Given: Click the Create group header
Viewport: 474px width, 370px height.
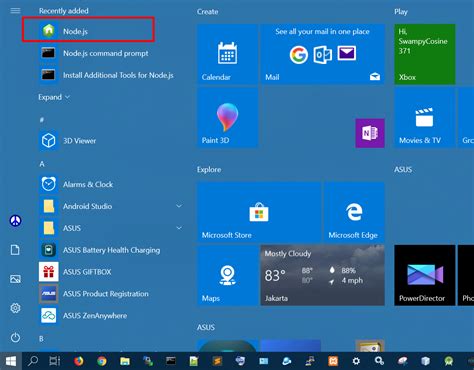Looking at the screenshot, I should pos(207,12).
